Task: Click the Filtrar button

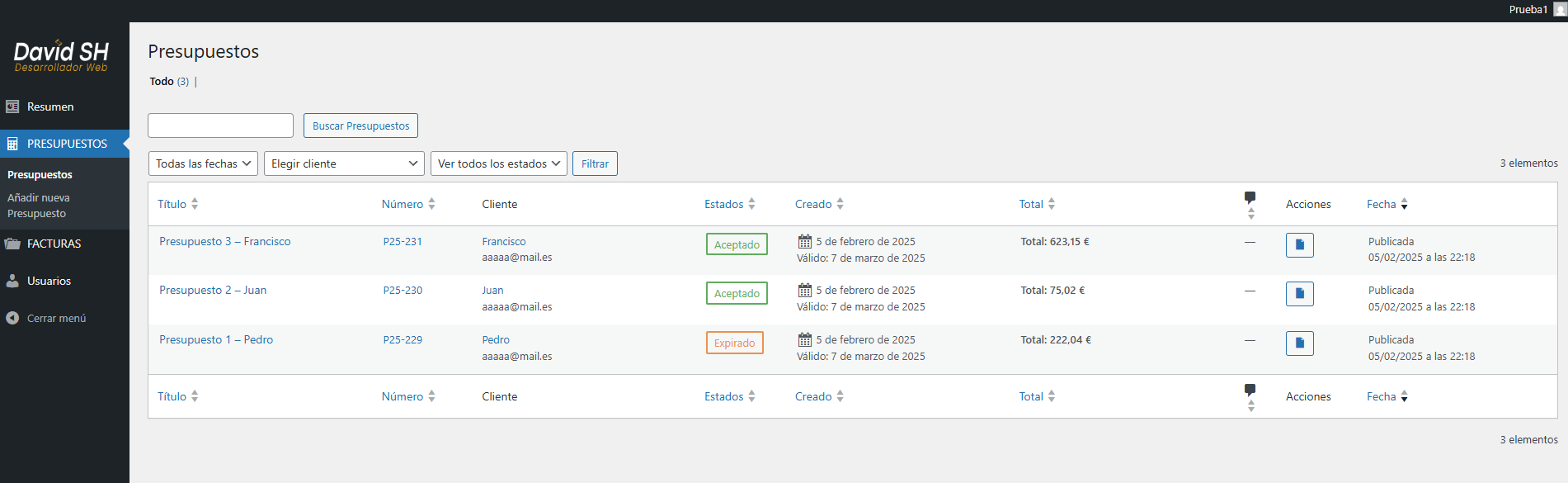Action: pyautogui.click(x=595, y=163)
